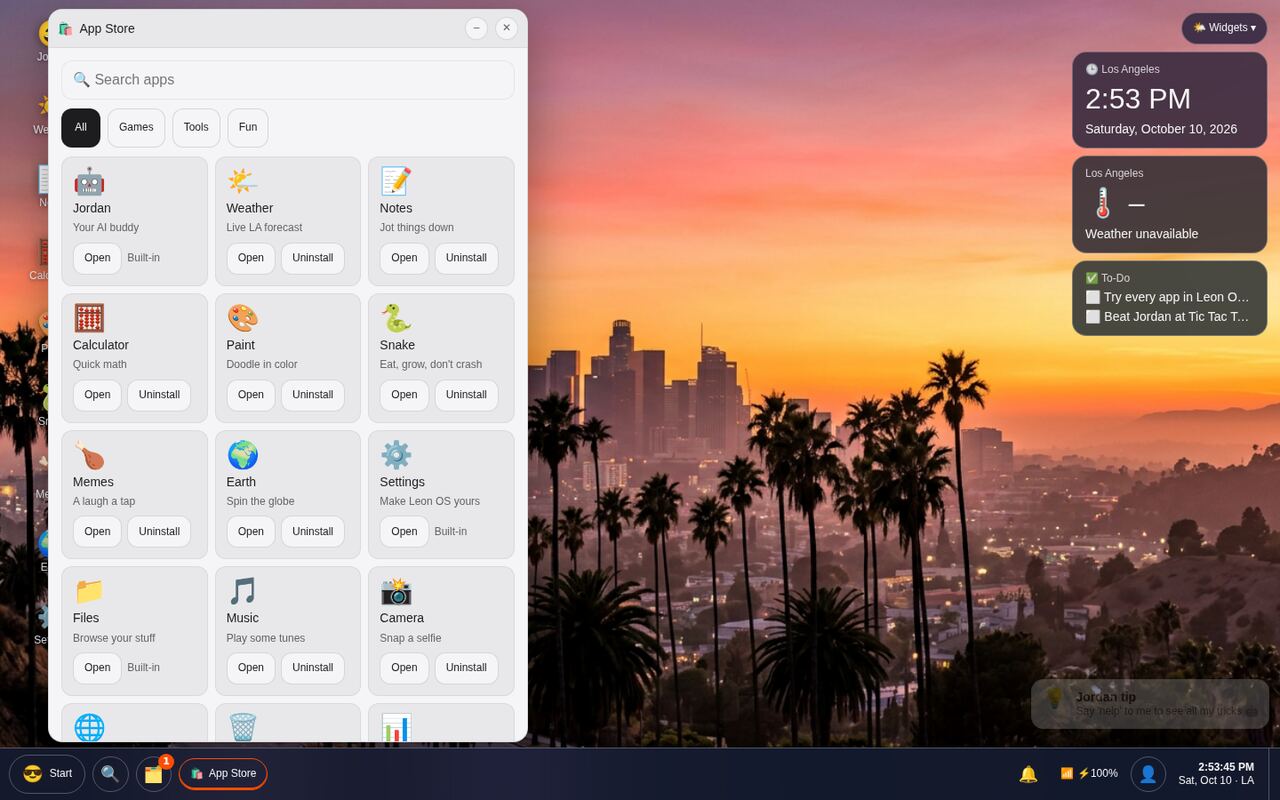Uninstall the Weather app
Image resolution: width=1280 pixels, height=800 pixels.
coord(313,258)
